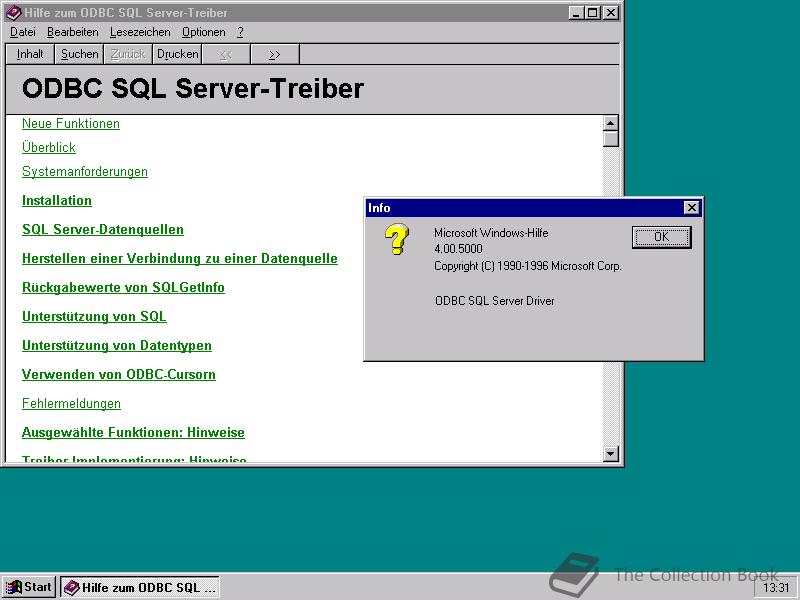800x600 pixels.
Task: Maximize the help window
Action: pyautogui.click(x=592, y=13)
